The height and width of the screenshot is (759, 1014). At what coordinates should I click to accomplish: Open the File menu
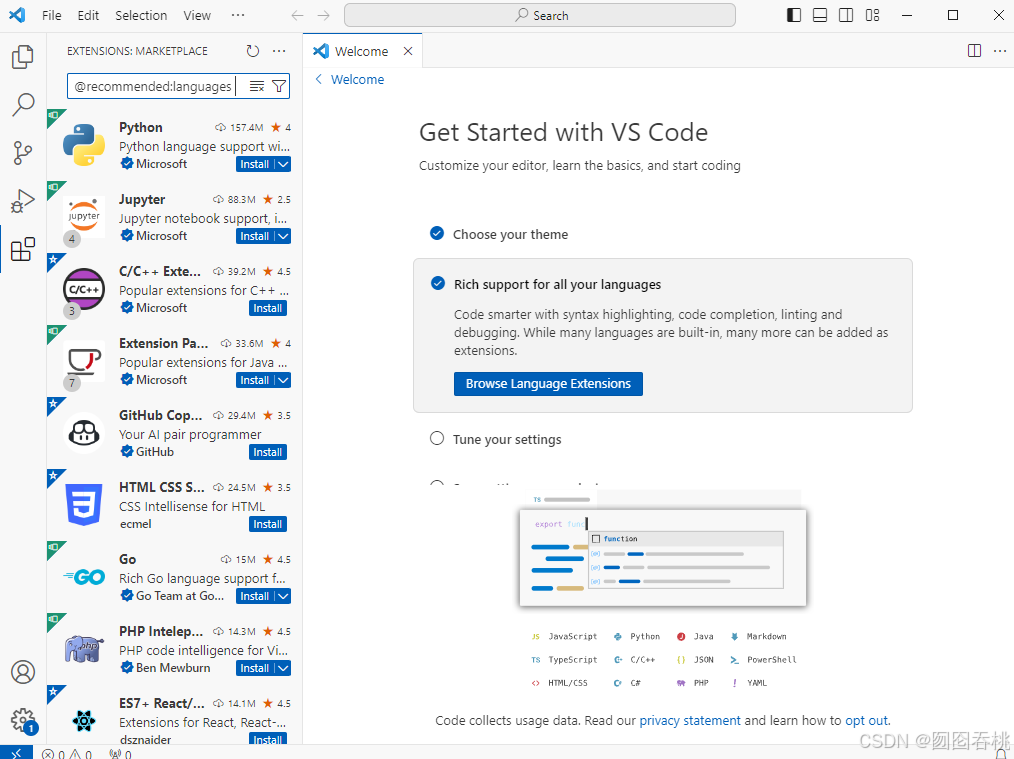click(x=52, y=16)
